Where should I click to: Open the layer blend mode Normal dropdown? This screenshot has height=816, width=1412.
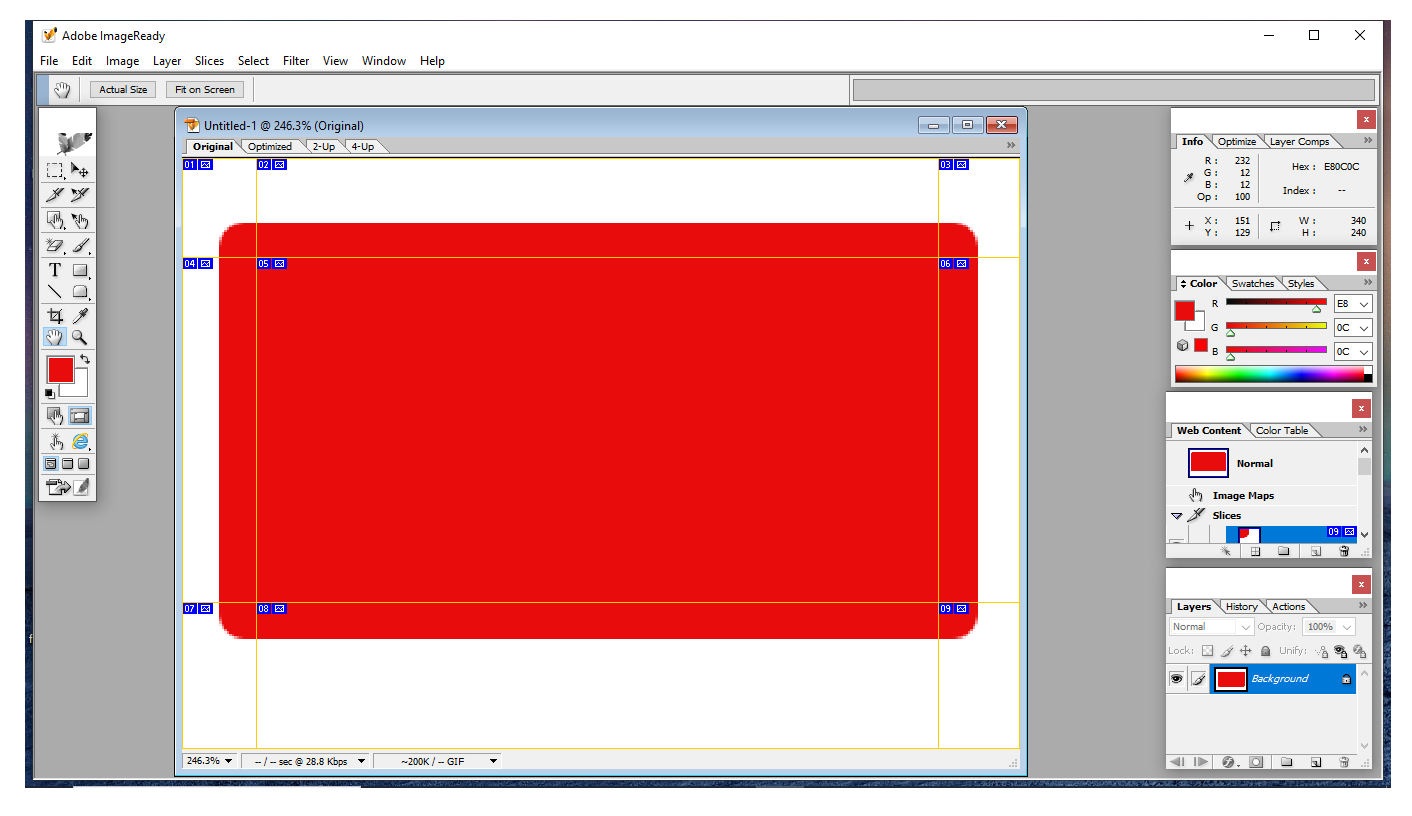pyautogui.click(x=1211, y=627)
